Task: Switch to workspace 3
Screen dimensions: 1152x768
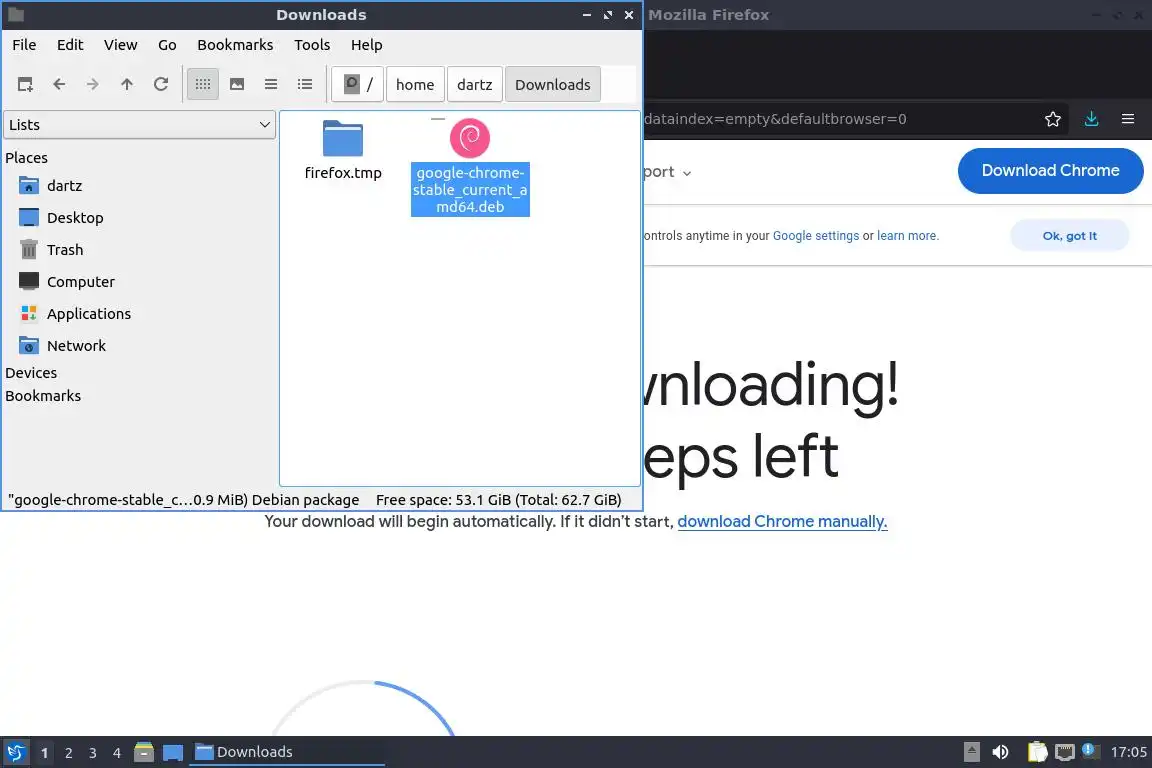Action: coord(93,753)
